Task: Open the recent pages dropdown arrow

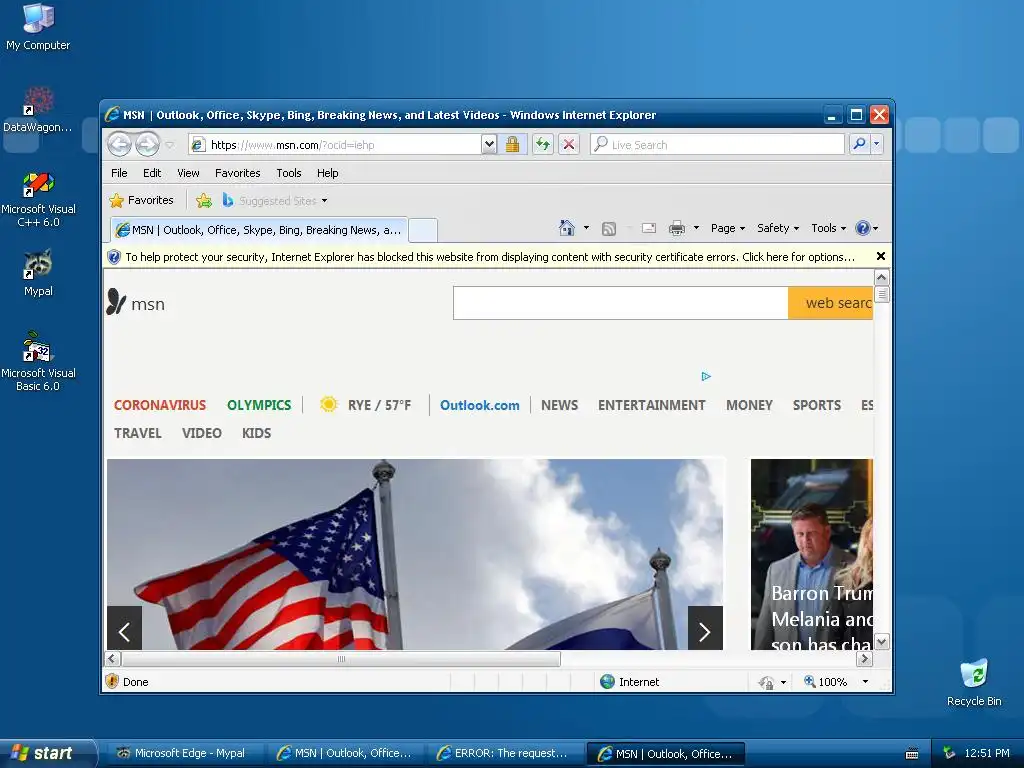Action: [x=170, y=145]
